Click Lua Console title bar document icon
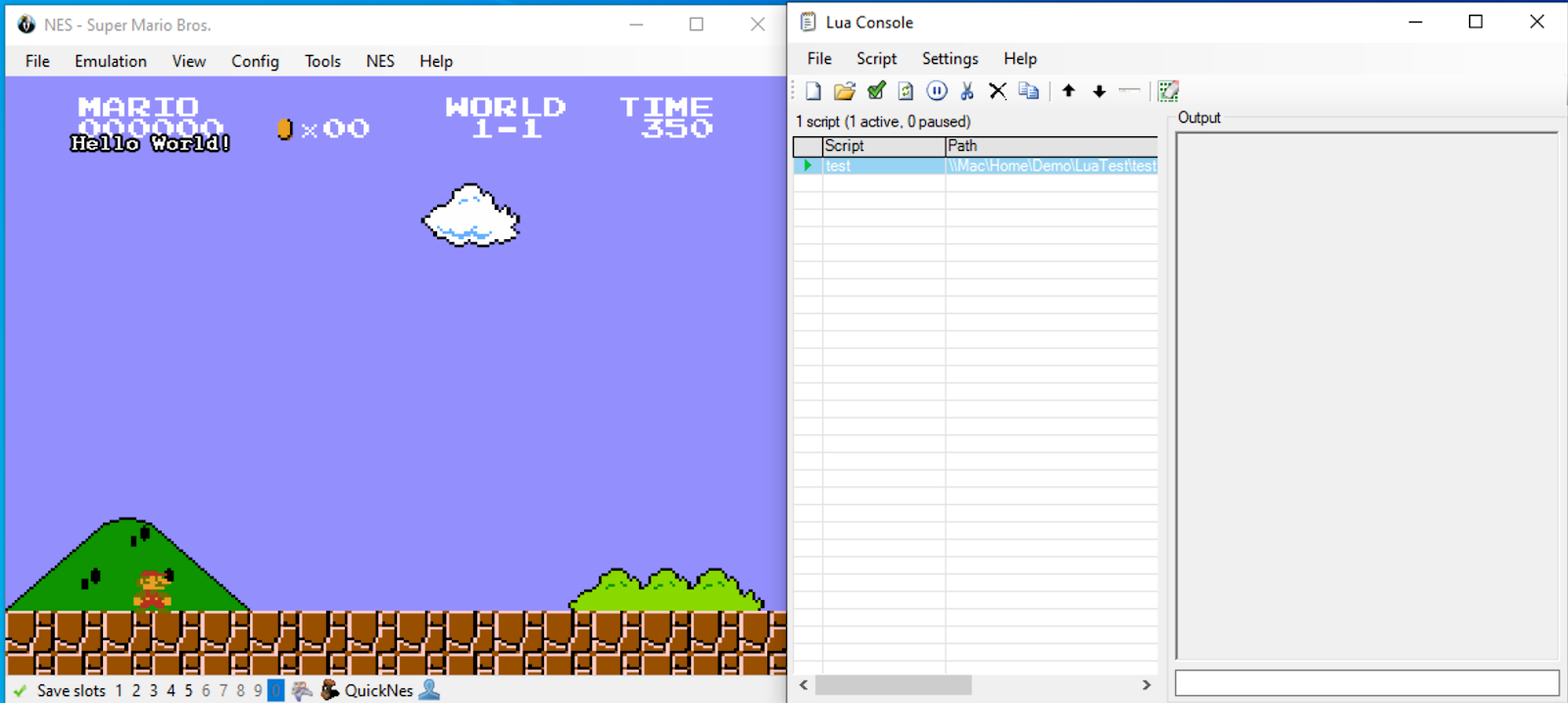 coord(808,22)
